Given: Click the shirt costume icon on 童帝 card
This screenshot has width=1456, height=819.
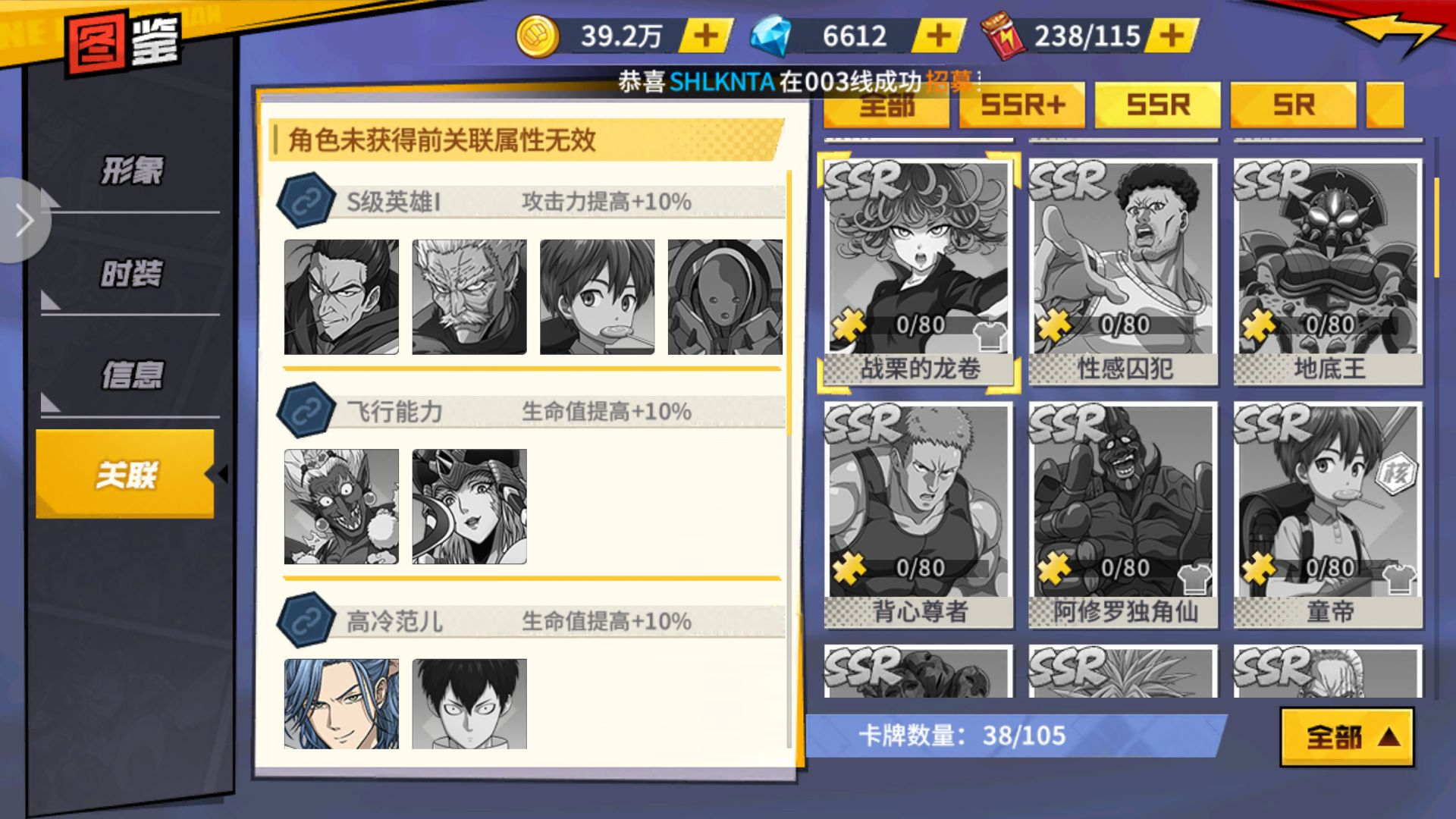Looking at the screenshot, I should 1400,579.
